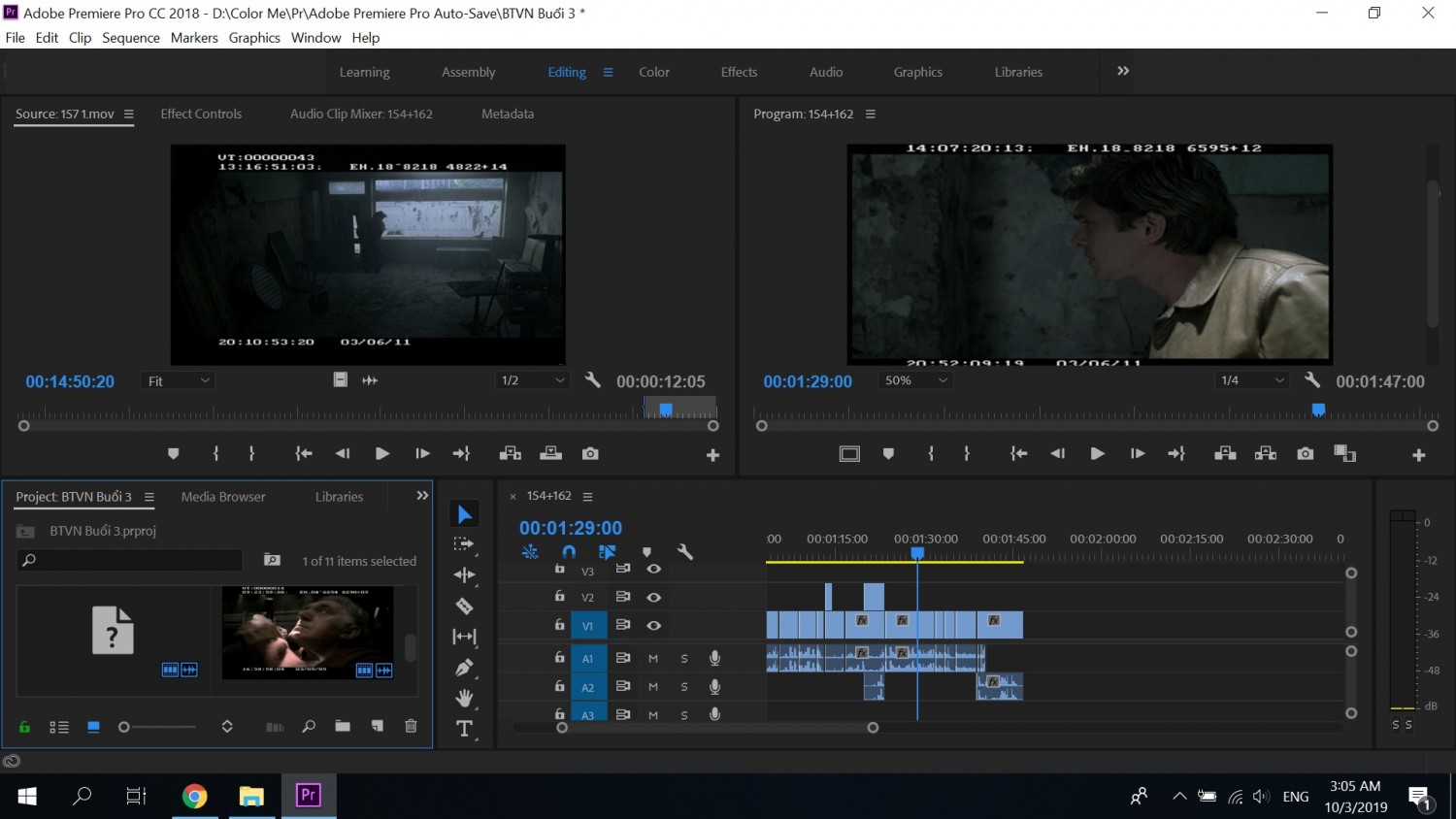Step forward one frame in Program monitor
Image resolution: width=1456 pixels, height=819 pixels.
pos(1138,454)
